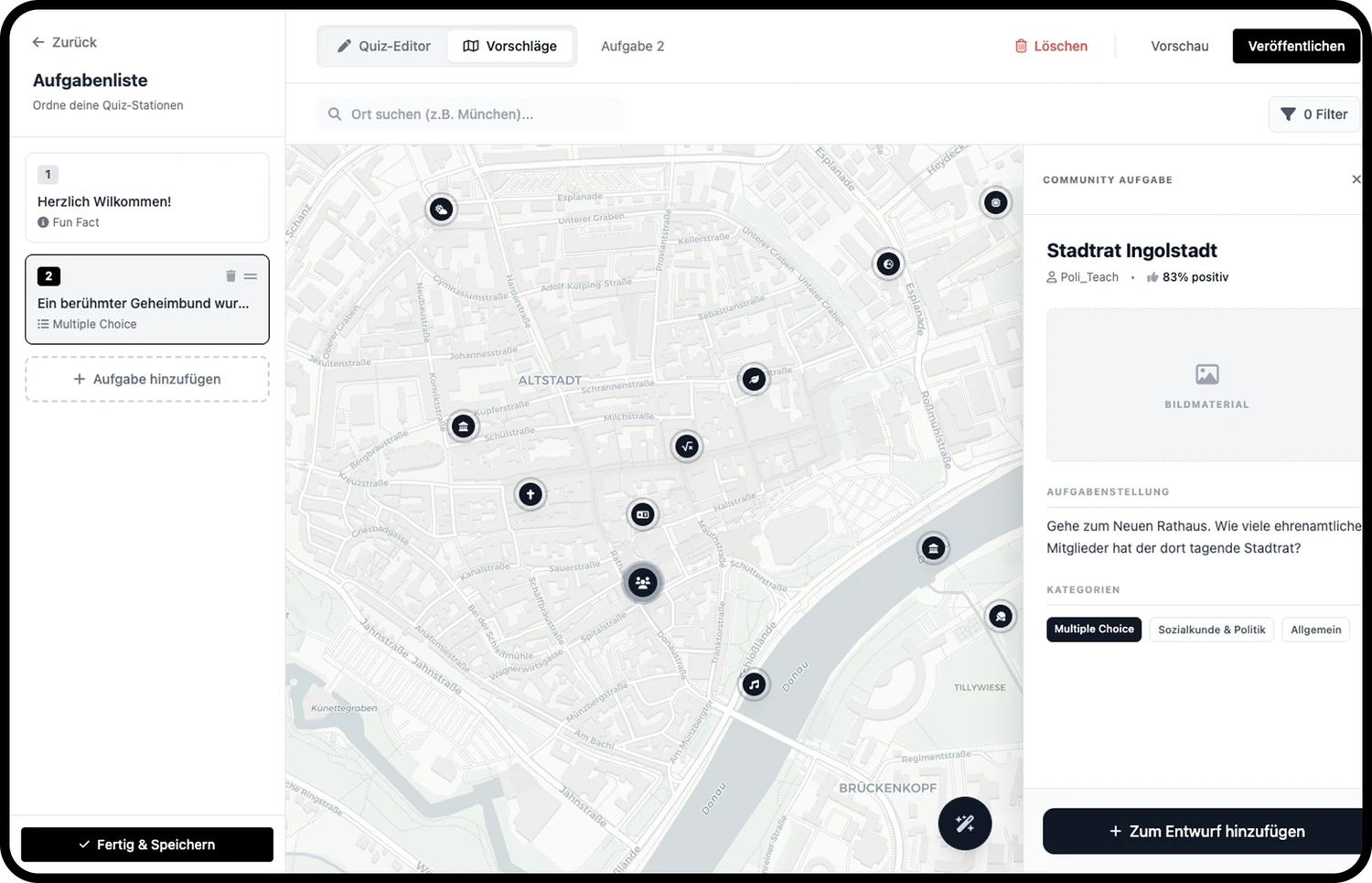
Task: Click the Aufgabe 2 label
Action: pyautogui.click(x=633, y=47)
